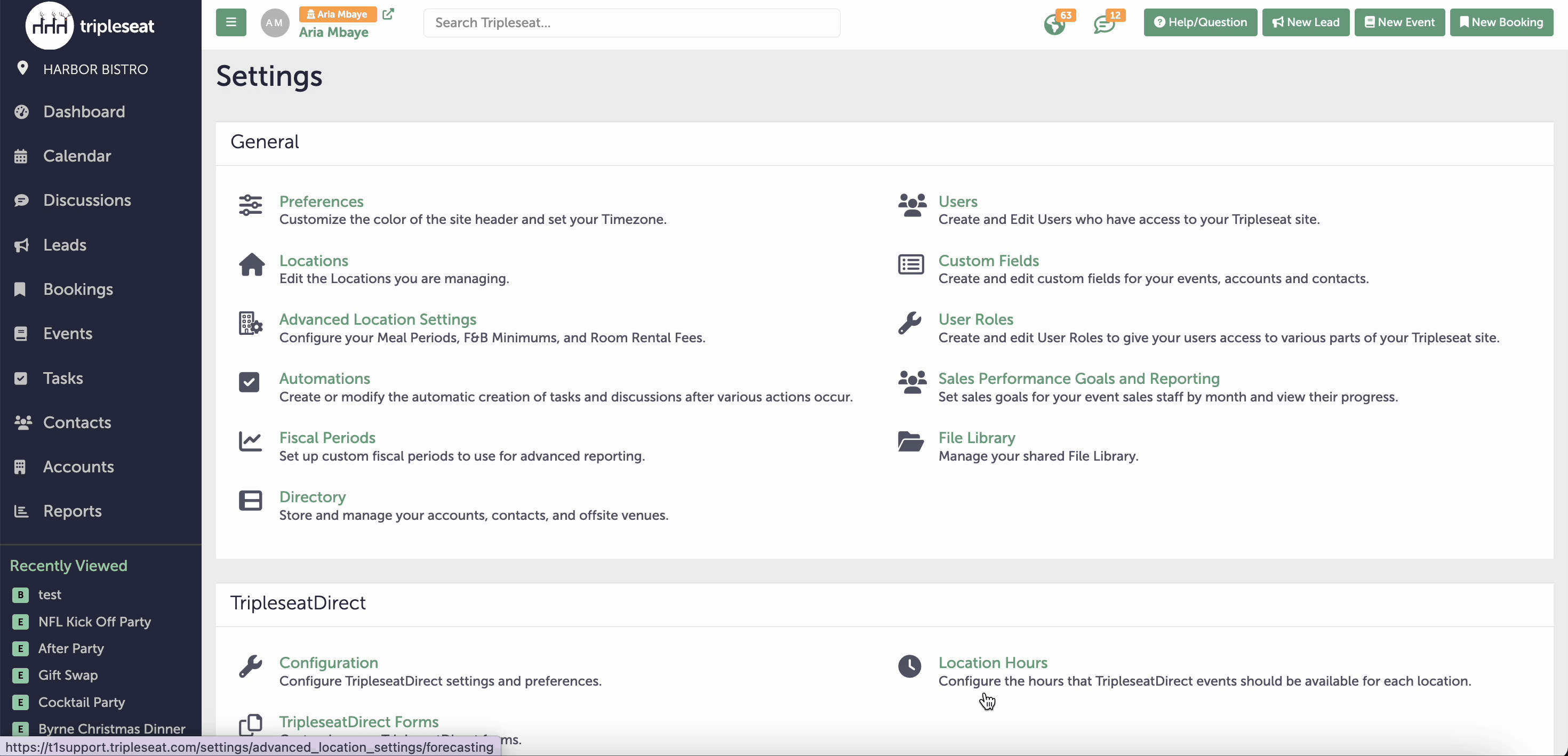Open the File Library link
1568x756 pixels.
977,438
